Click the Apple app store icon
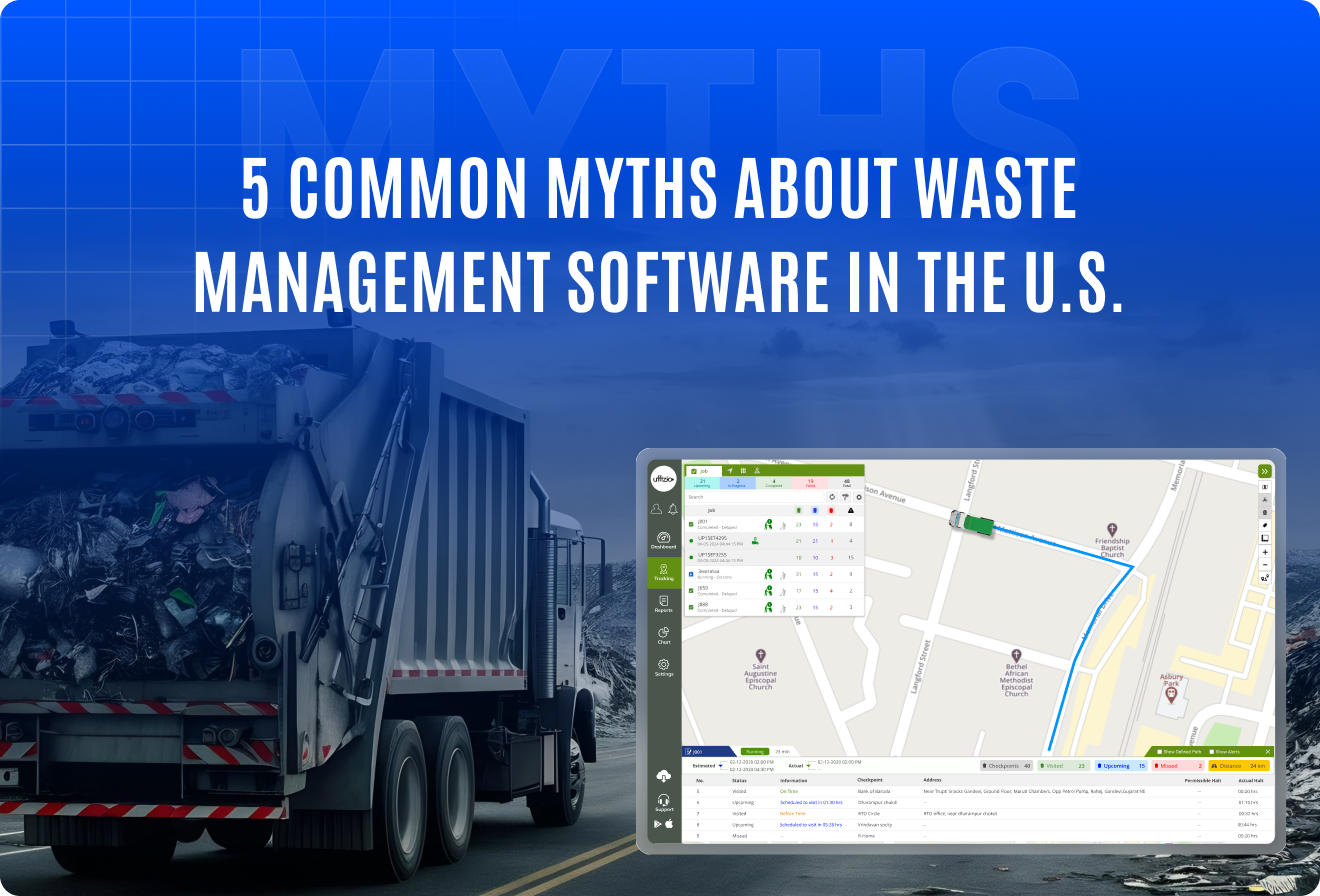The image size is (1320, 896). pyautogui.click(x=669, y=824)
